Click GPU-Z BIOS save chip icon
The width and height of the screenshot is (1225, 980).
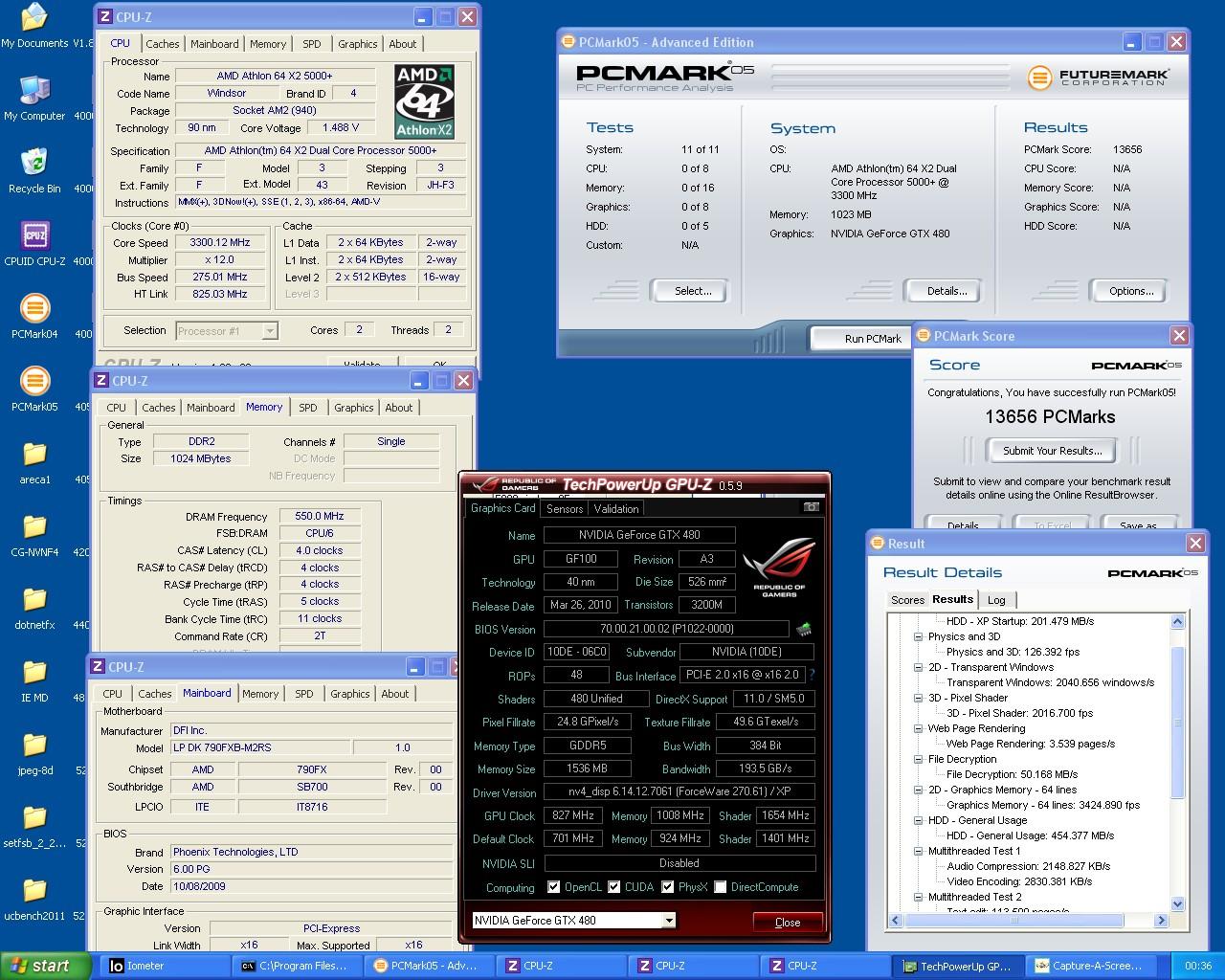[804, 629]
